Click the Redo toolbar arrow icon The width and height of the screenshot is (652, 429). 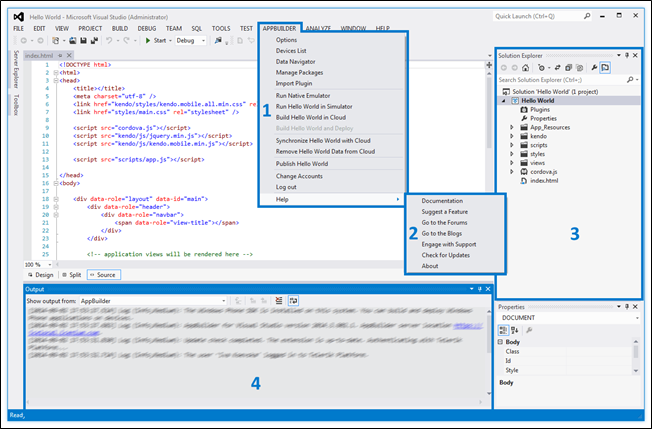click(126, 40)
